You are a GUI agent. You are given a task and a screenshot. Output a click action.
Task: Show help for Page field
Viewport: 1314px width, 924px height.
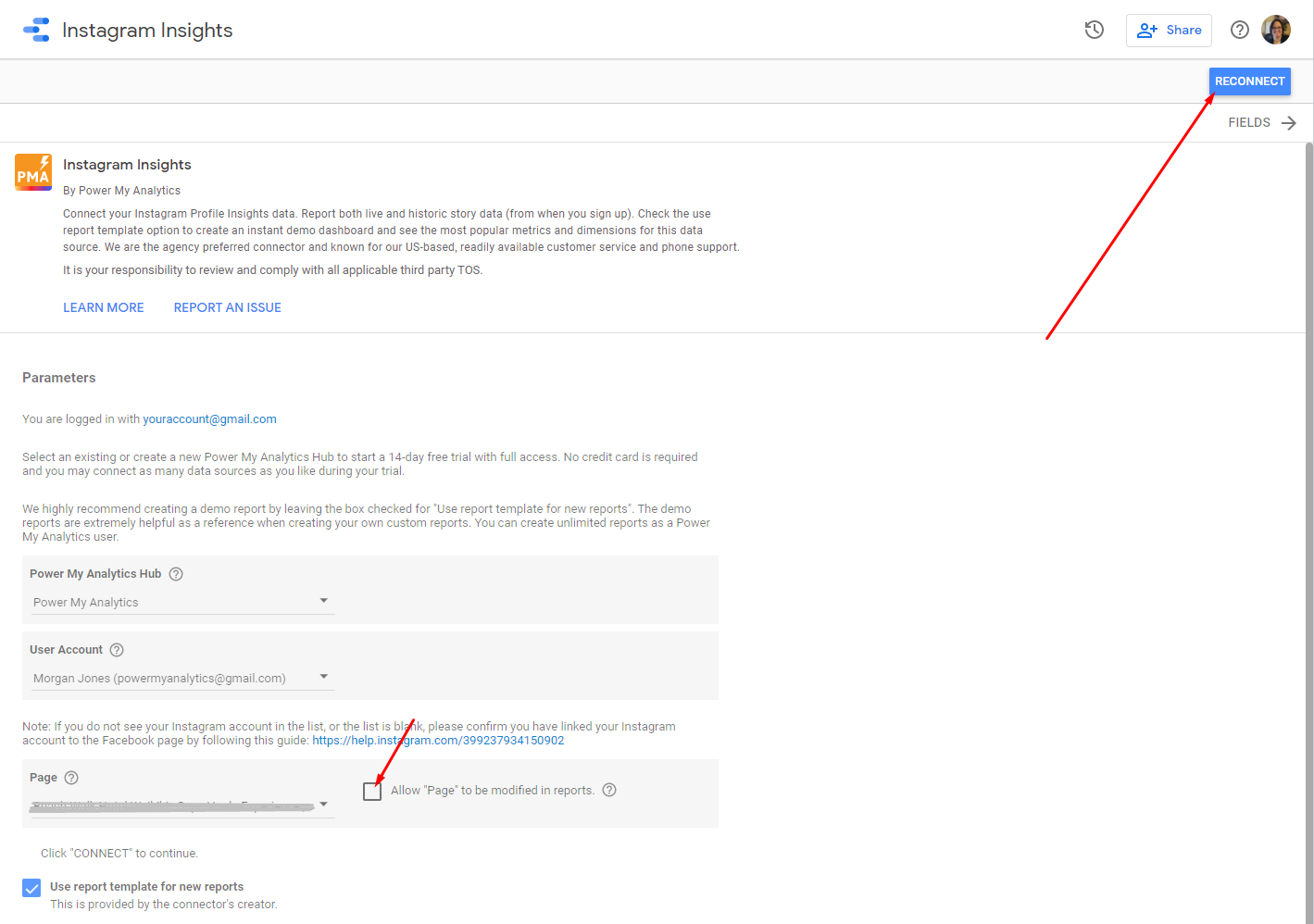(x=71, y=778)
